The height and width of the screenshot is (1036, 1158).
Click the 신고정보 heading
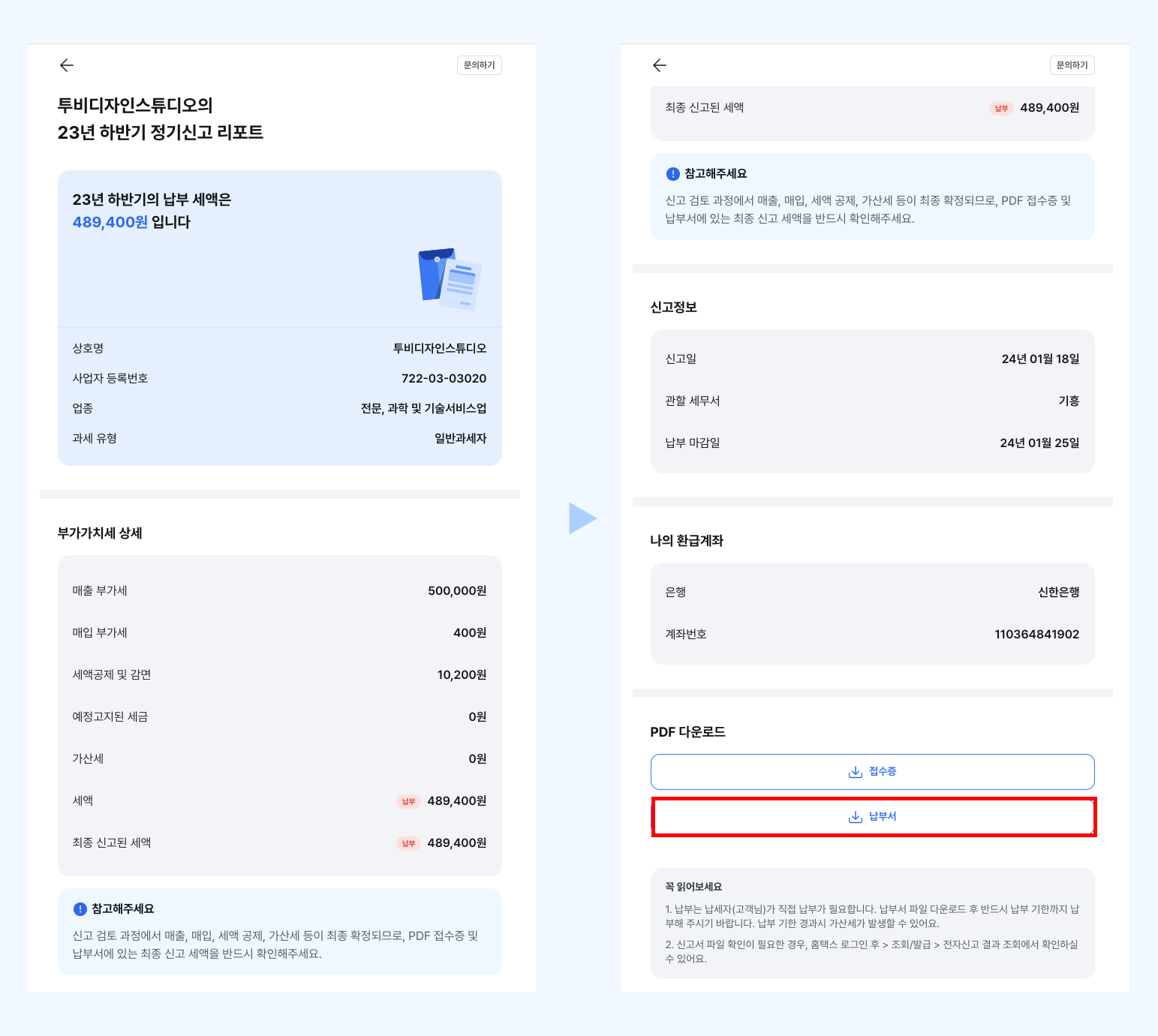674,308
